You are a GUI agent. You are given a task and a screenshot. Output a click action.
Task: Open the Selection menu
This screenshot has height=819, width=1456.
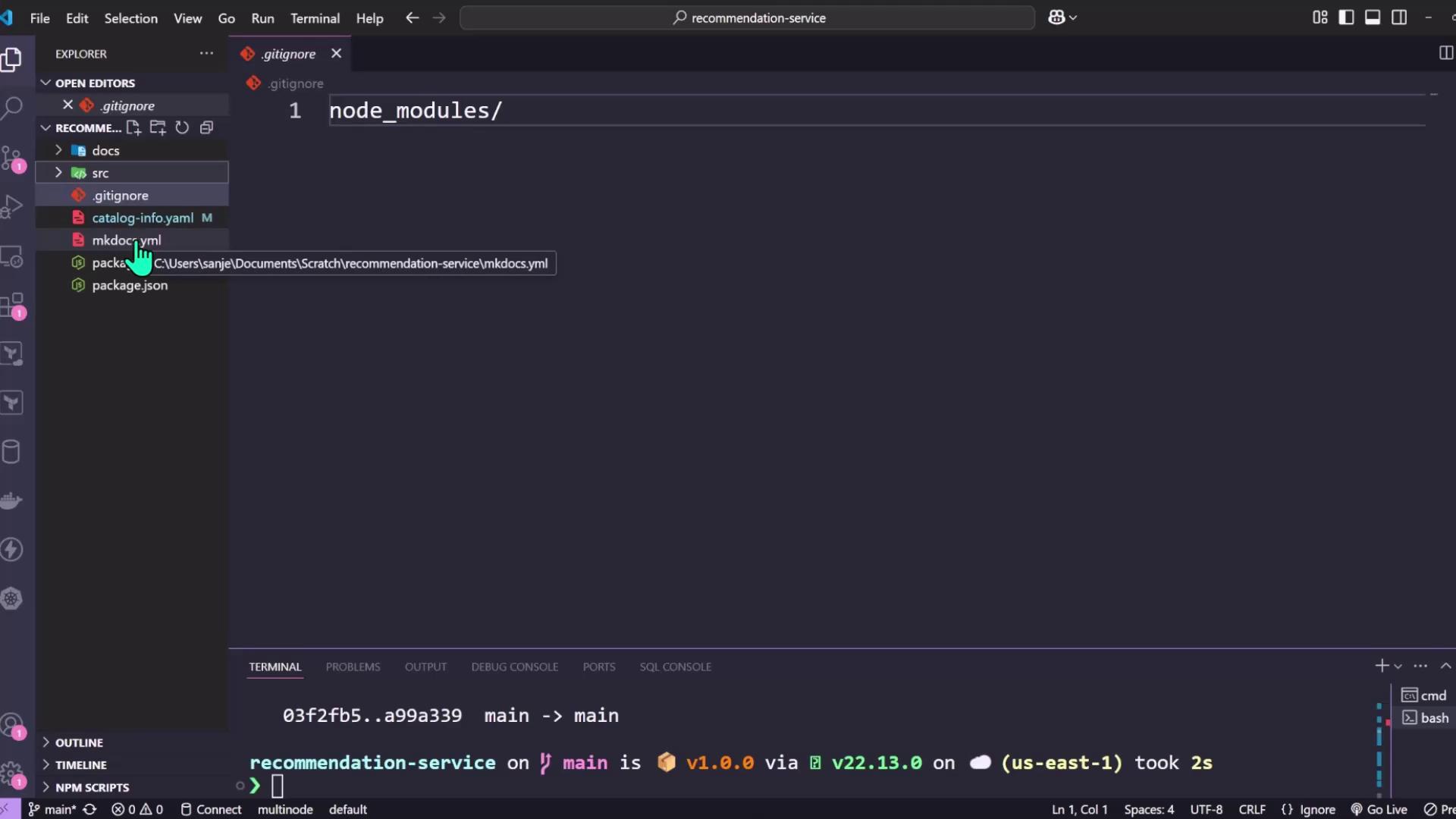[x=130, y=17]
